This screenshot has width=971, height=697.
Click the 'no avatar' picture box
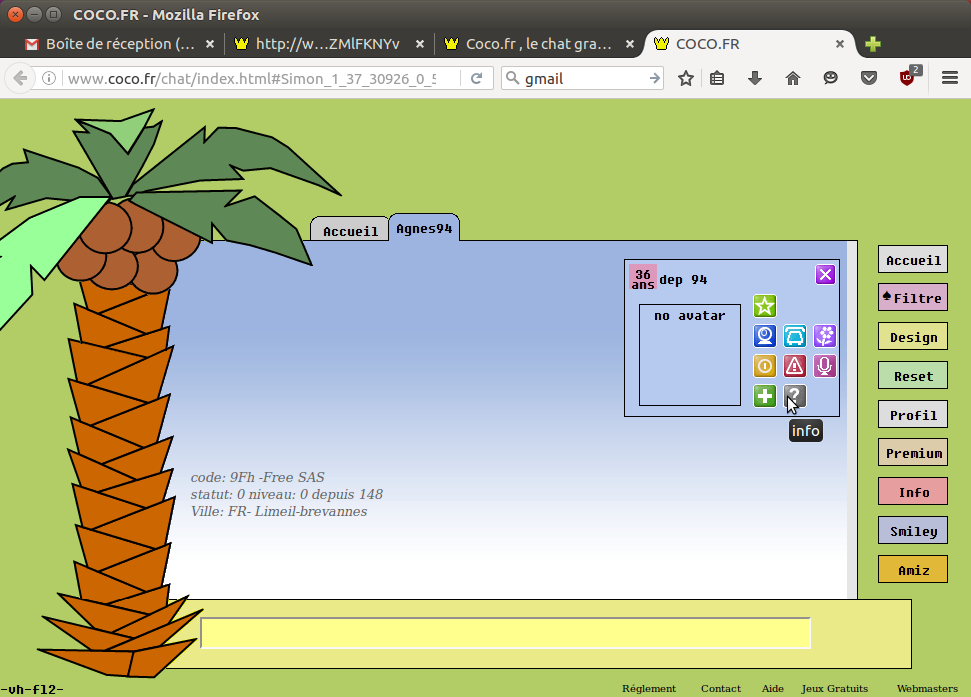tap(690, 355)
